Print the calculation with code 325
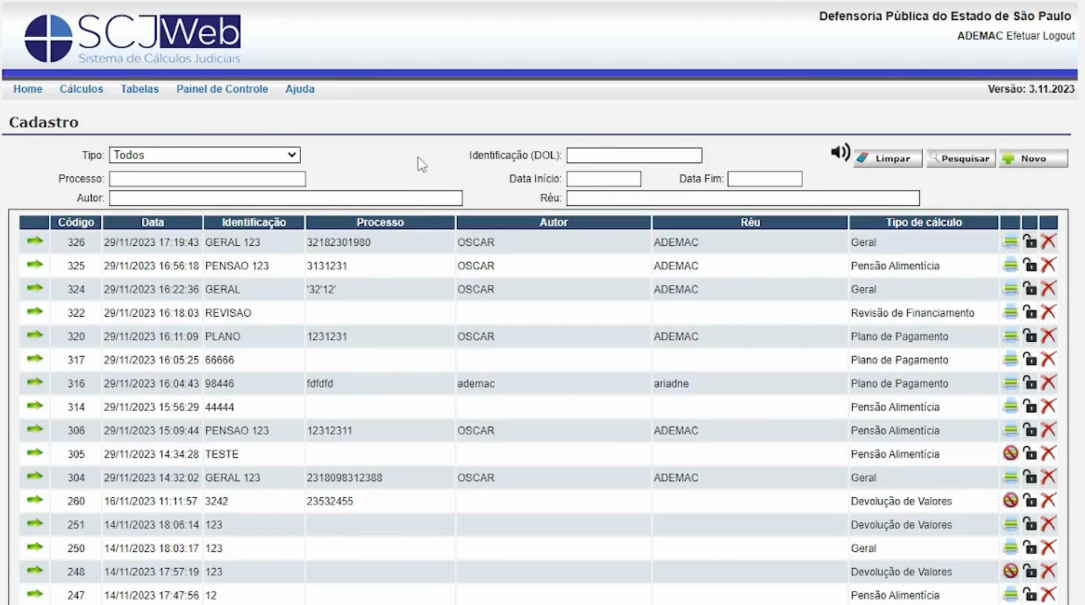The height and width of the screenshot is (605, 1085). point(1010,265)
